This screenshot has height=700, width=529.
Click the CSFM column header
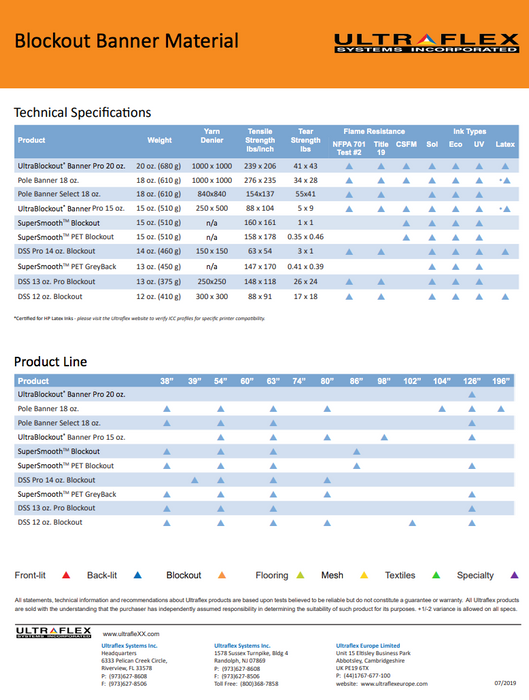[406, 144]
